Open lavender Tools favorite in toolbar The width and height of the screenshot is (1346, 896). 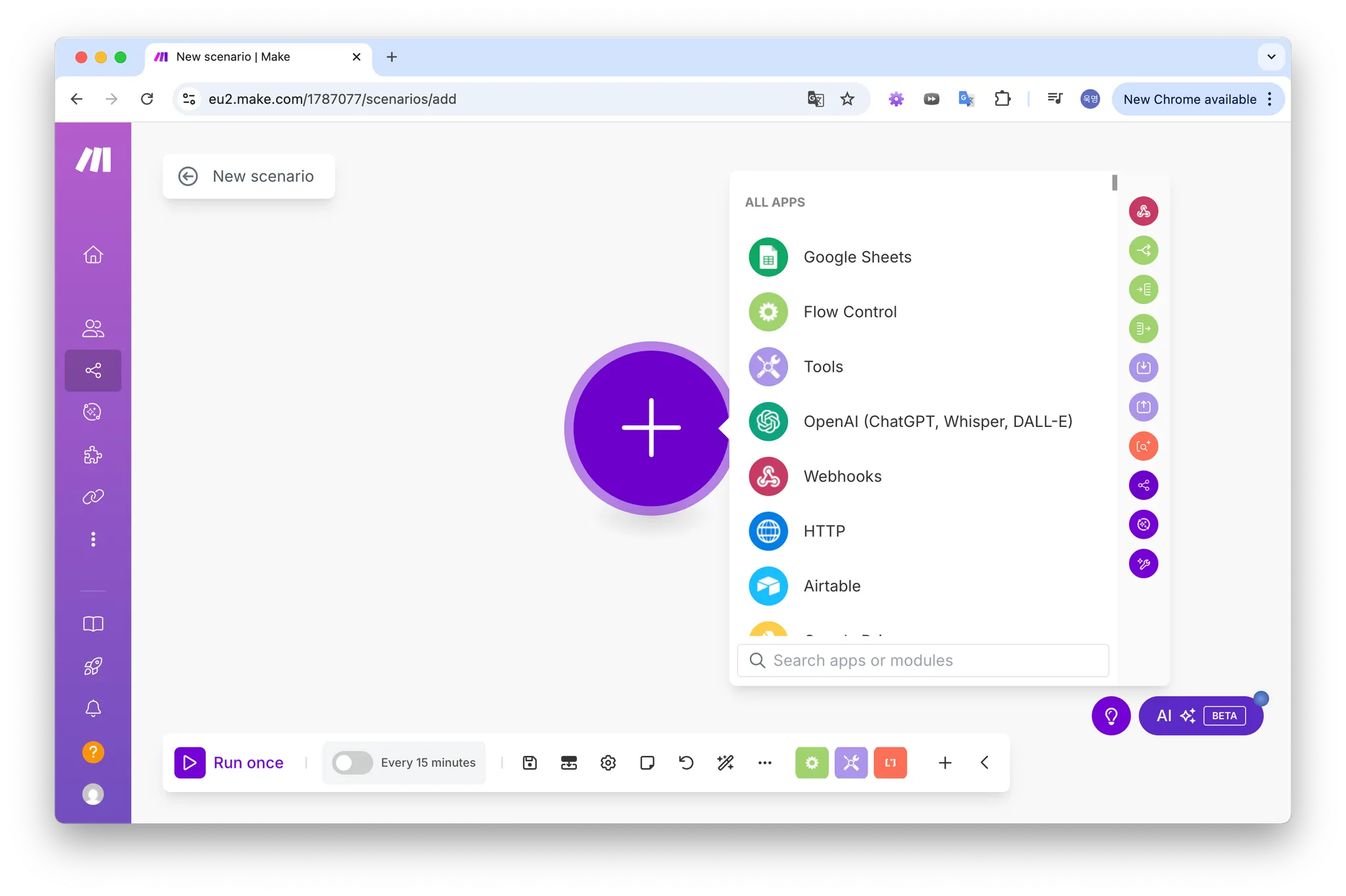tap(851, 763)
